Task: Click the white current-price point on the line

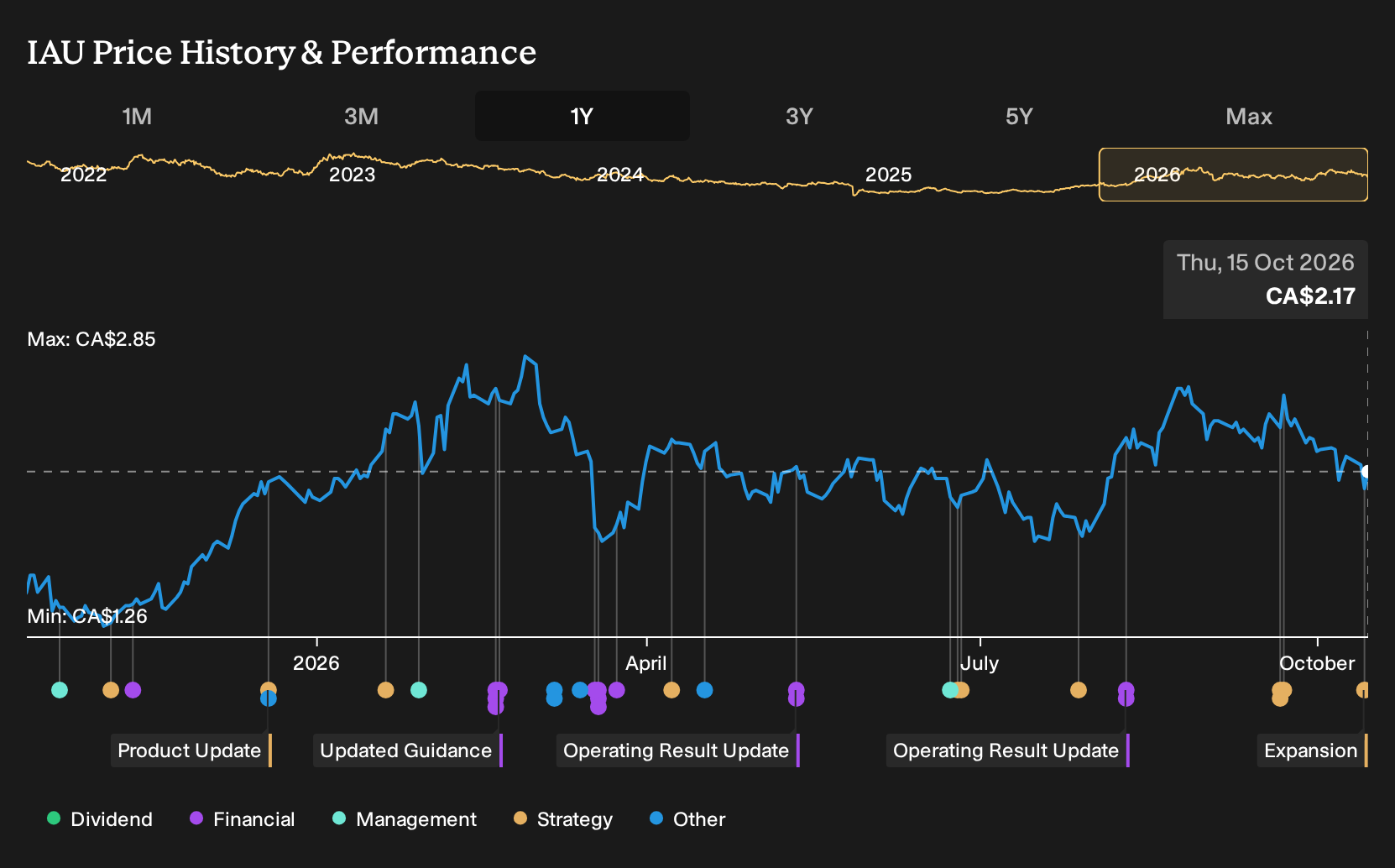Action: click(1366, 472)
